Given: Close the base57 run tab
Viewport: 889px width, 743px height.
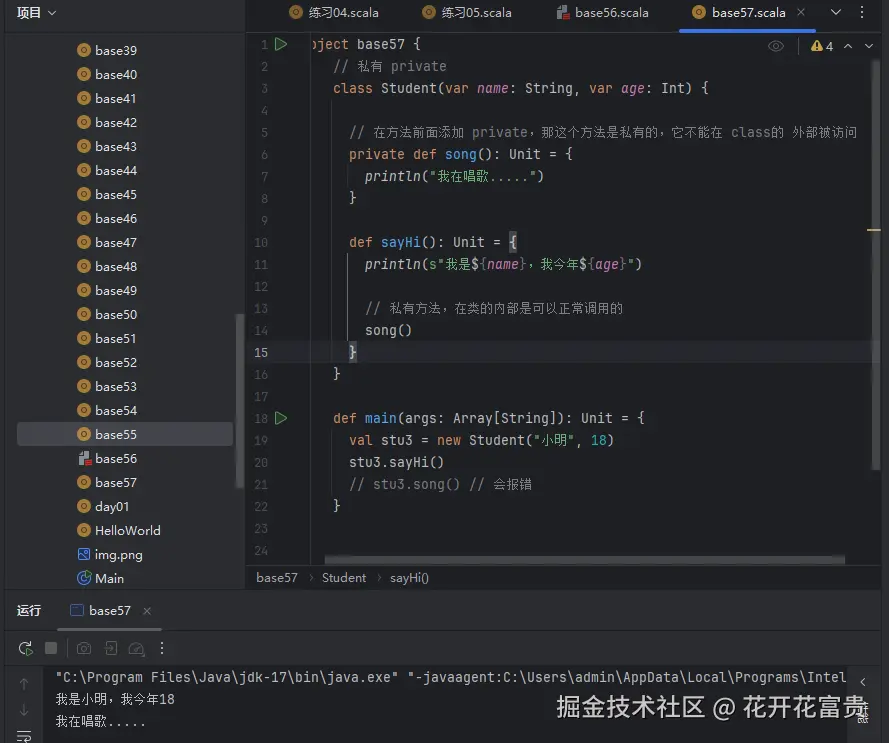Looking at the screenshot, I should pyautogui.click(x=147, y=611).
